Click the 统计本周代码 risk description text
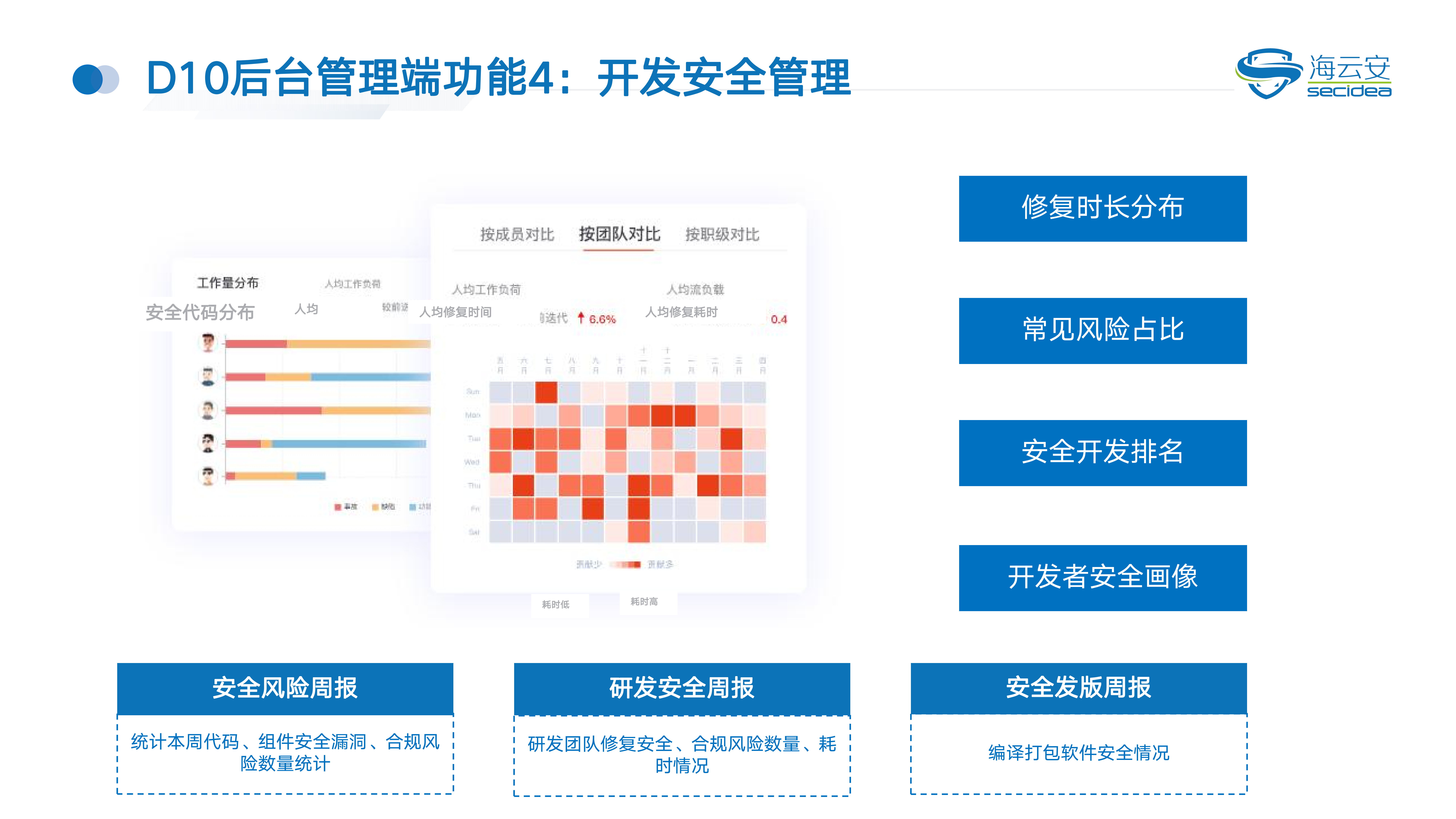1456x819 pixels. pyautogui.click(x=285, y=752)
